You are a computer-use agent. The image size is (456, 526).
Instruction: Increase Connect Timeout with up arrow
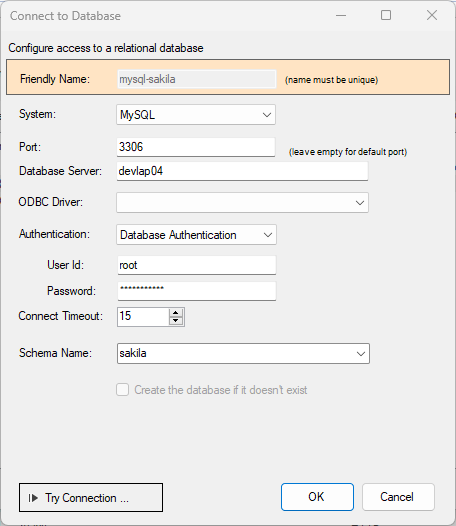175,313
